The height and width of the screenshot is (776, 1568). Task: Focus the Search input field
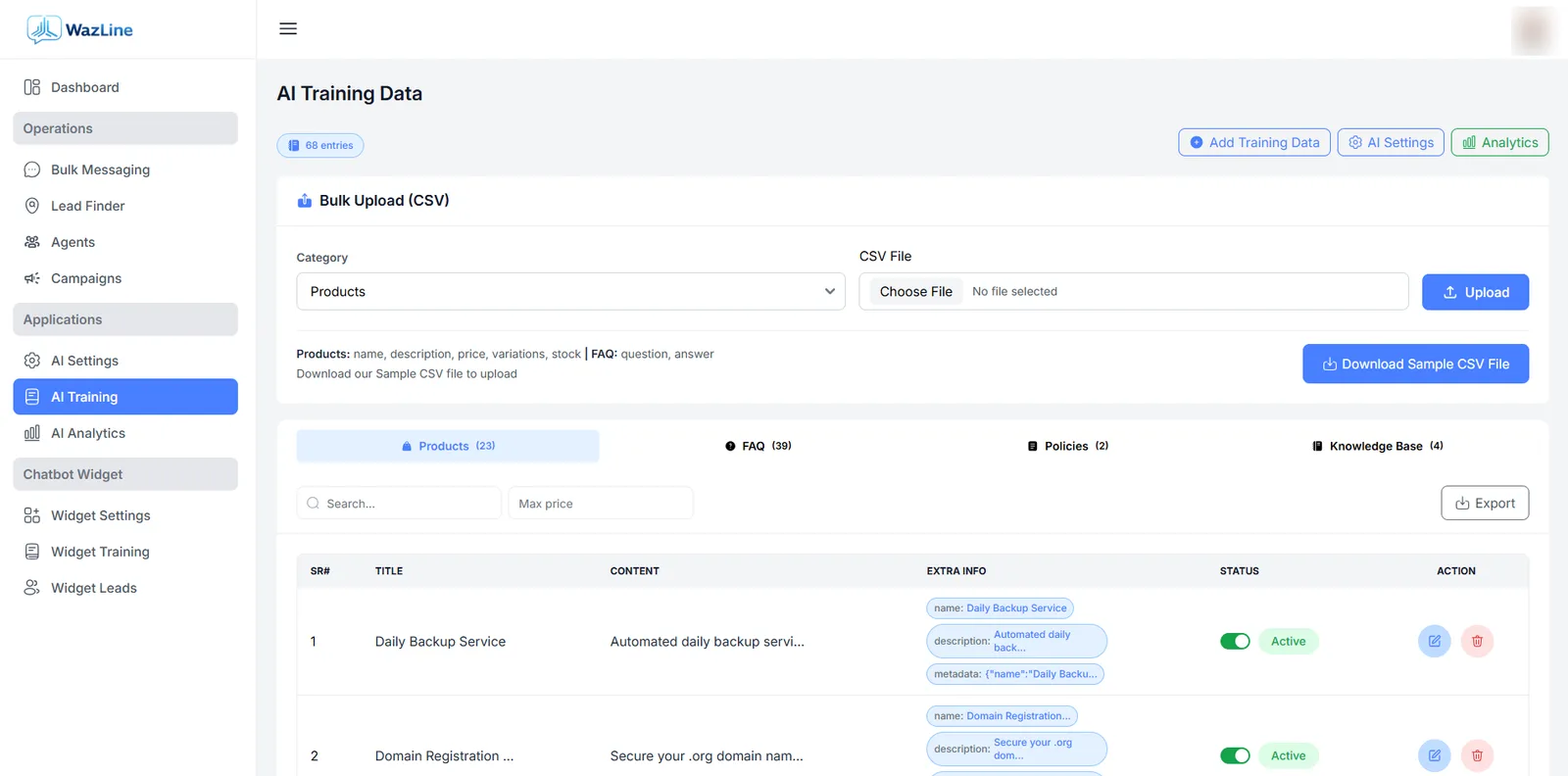click(399, 504)
